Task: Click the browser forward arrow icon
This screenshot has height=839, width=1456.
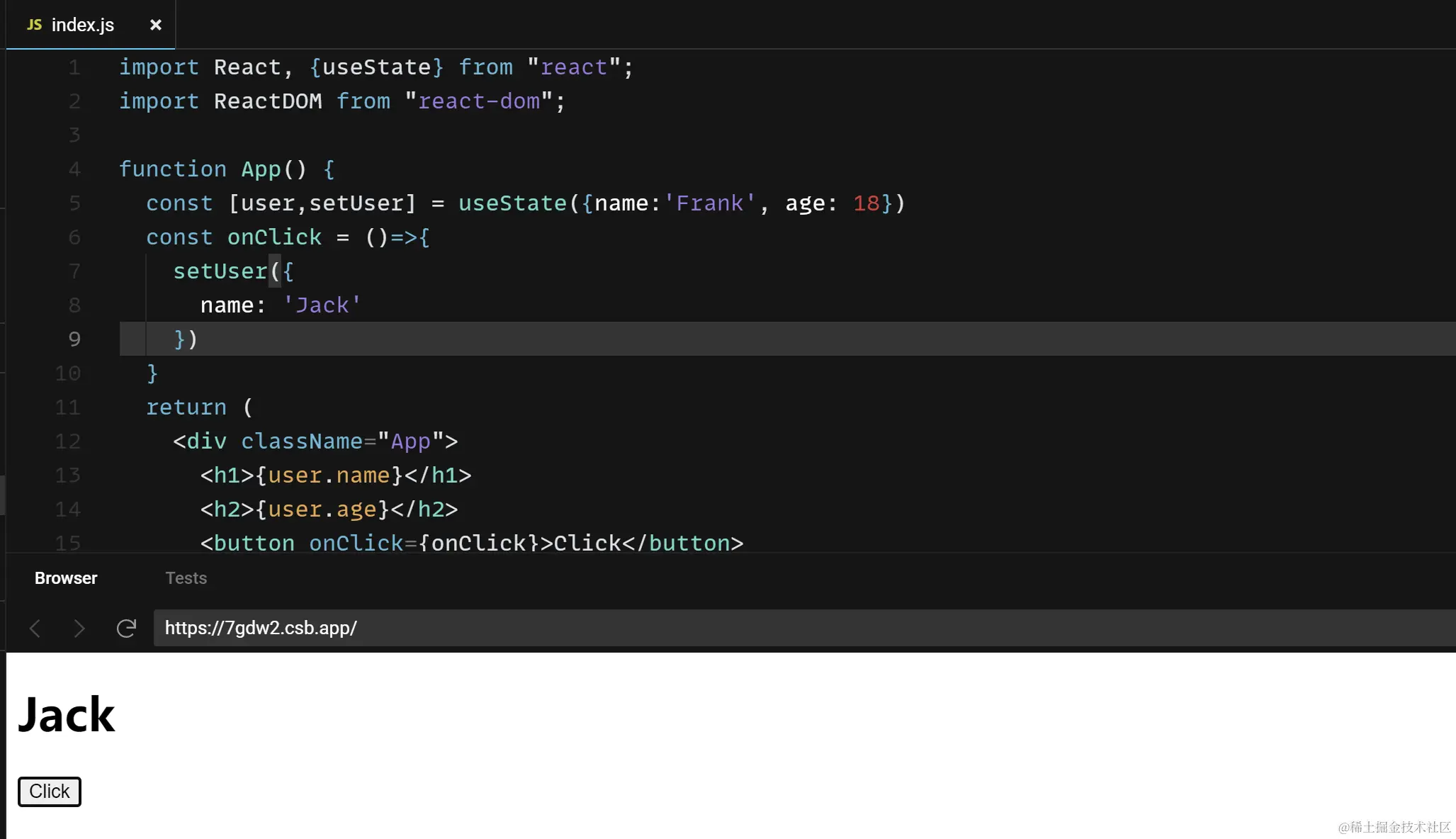Action: (79, 628)
